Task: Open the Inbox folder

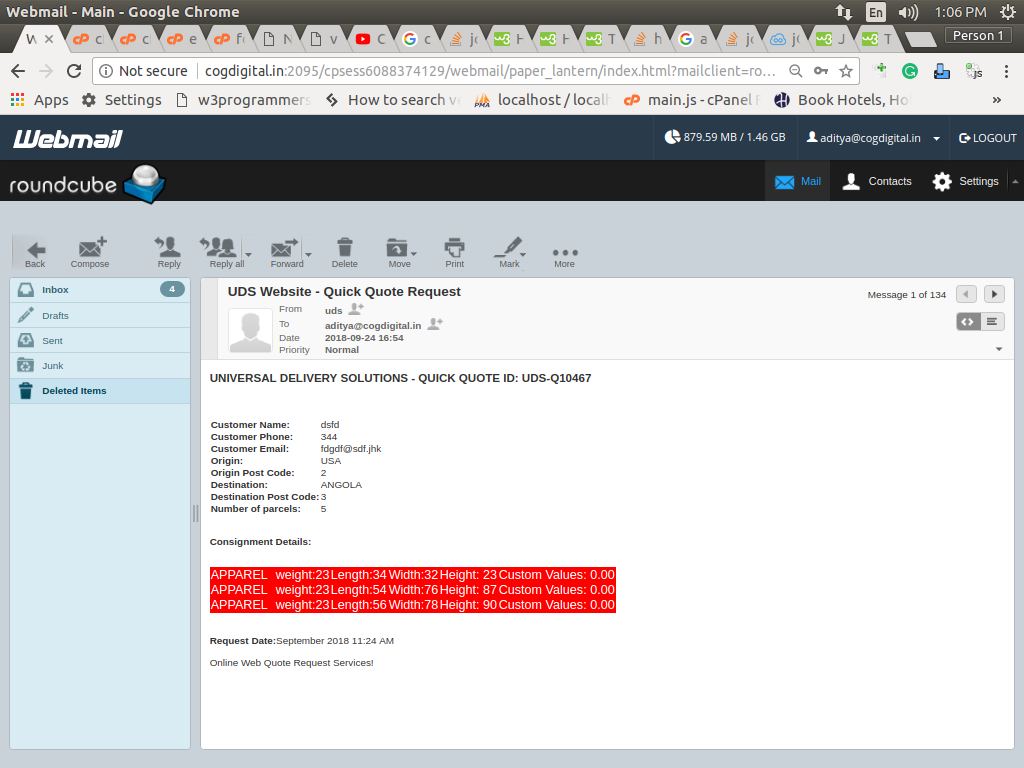Action: (55, 290)
